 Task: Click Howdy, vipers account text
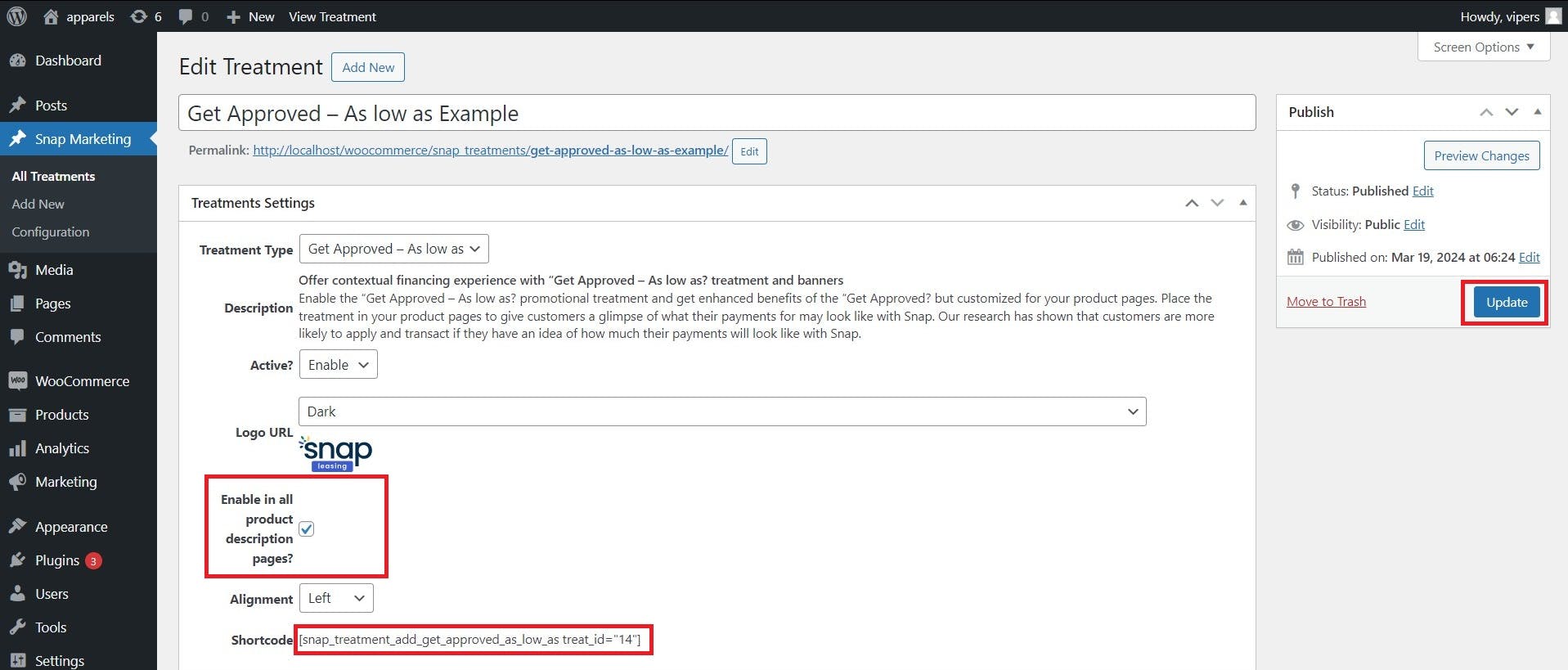(x=1499, y=16)
